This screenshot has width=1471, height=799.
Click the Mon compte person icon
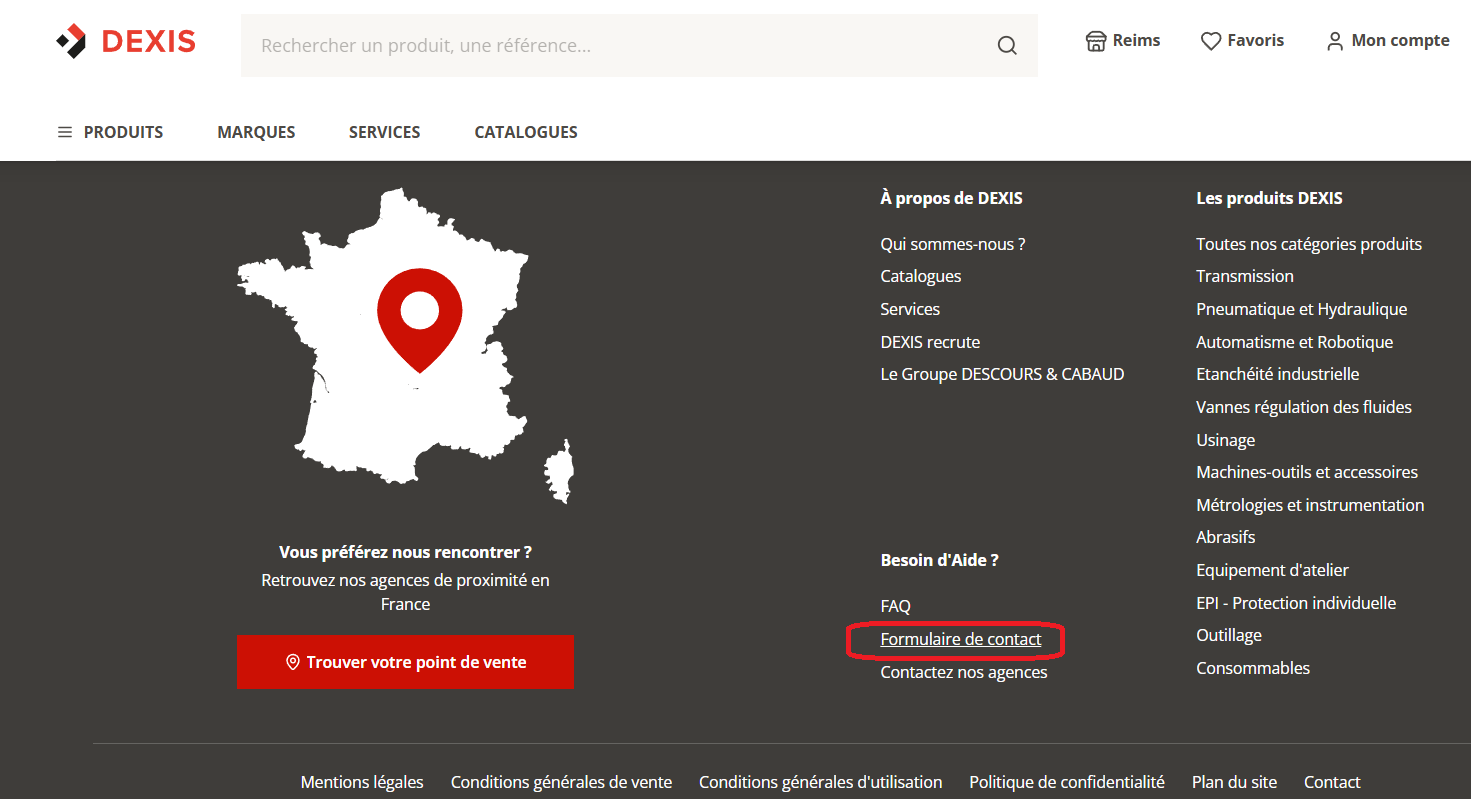pyautogui.click(x=1335, y=41)
